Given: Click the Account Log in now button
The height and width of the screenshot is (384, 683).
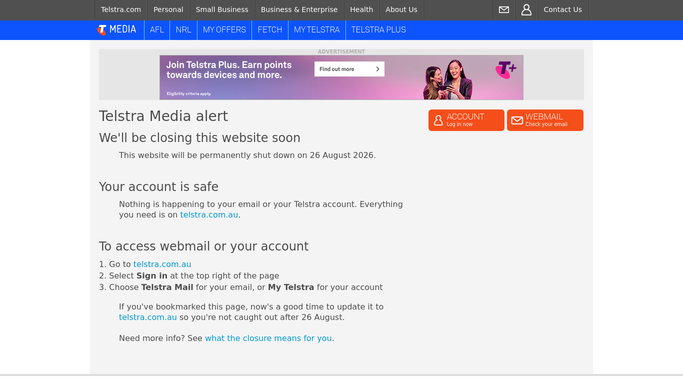Looking at the screenshot, I should pyautogui.click(x=466, y=120).
